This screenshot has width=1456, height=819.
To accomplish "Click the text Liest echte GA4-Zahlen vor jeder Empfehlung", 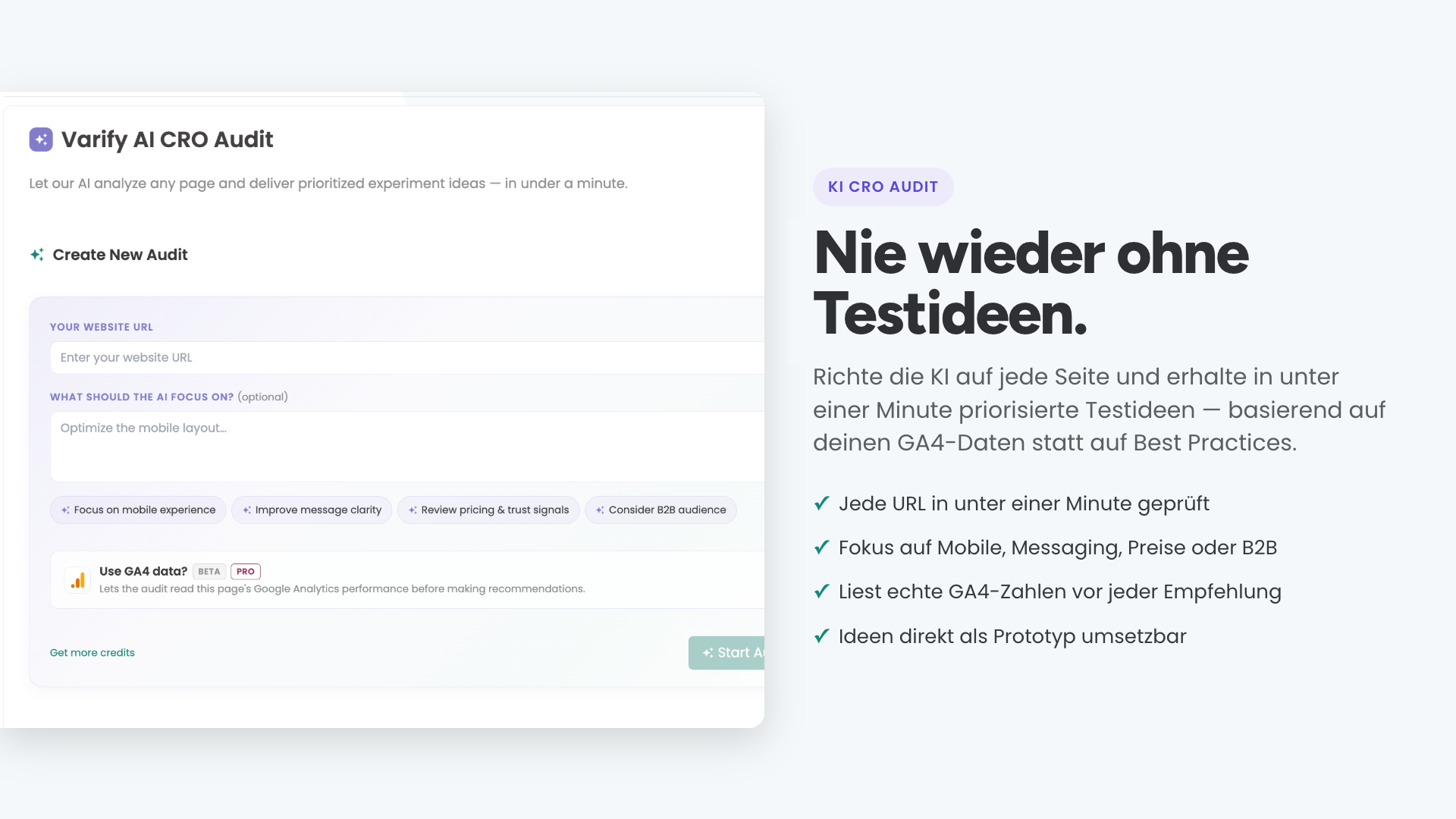I will click(x=1060, y=591).
